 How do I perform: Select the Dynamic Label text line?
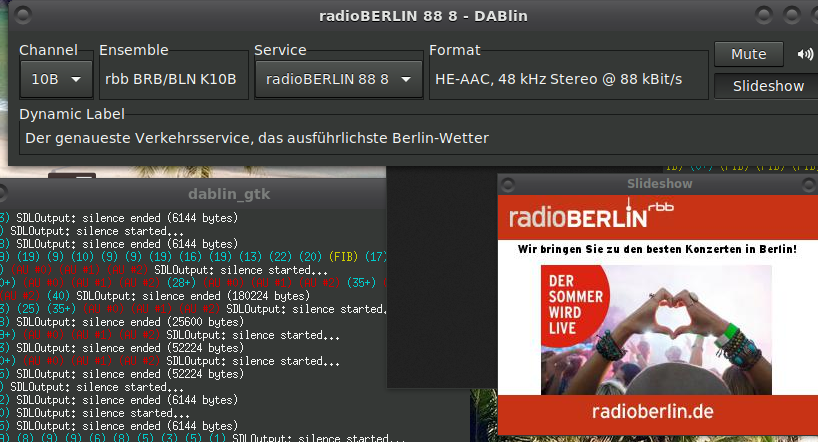(257, 138)
